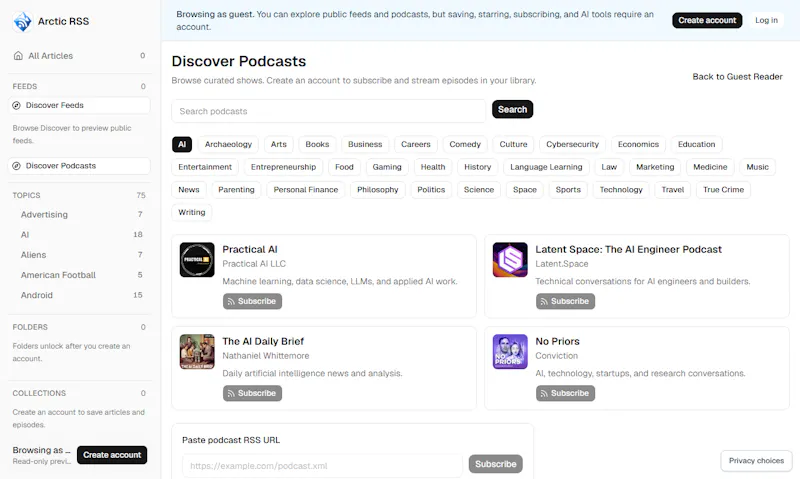Select the Language Learning category
This screenshot has width=800, height=479.
click(x=546, y=167)
